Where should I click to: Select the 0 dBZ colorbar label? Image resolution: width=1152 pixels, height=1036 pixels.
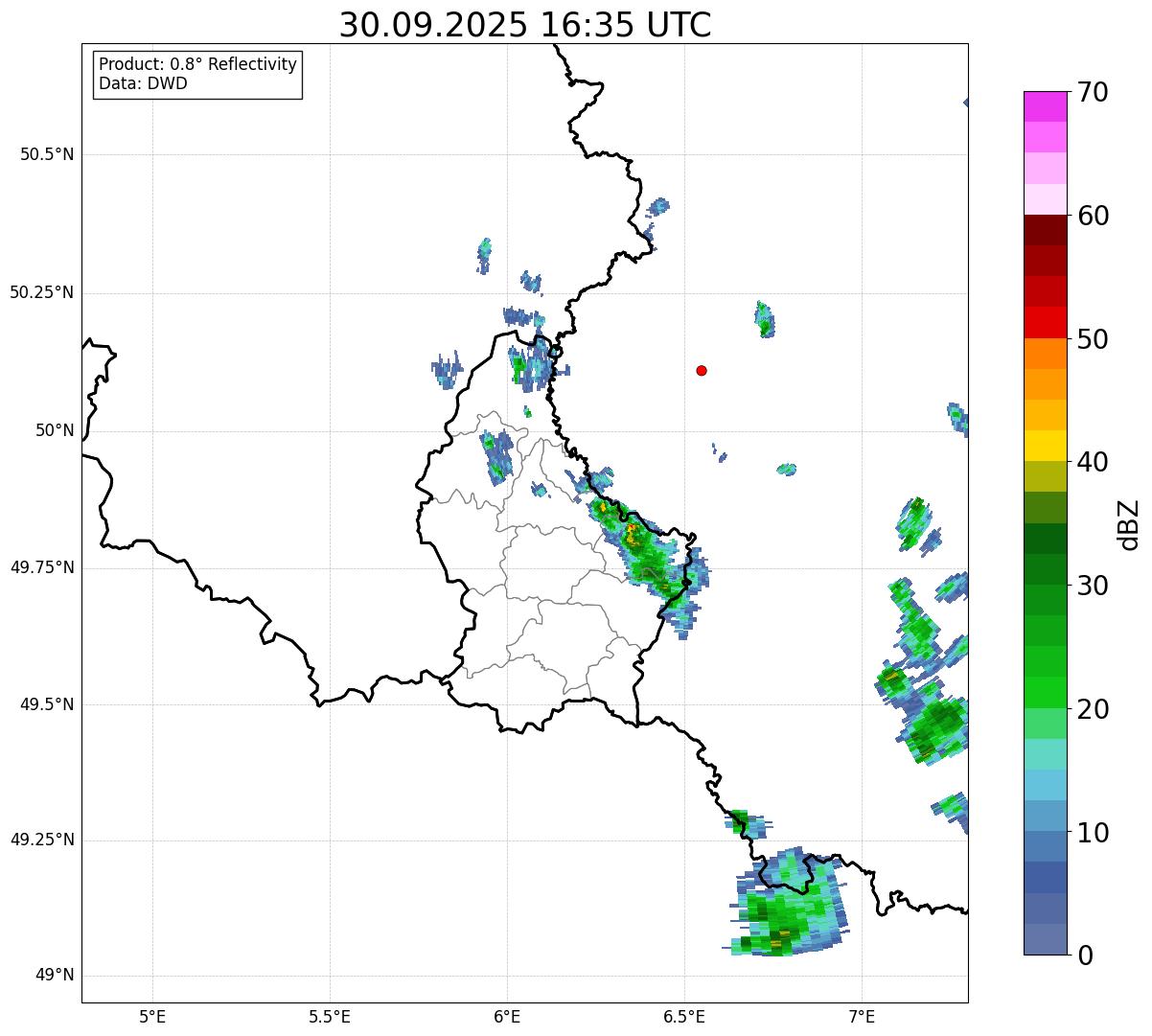(x=1085, y=955)
